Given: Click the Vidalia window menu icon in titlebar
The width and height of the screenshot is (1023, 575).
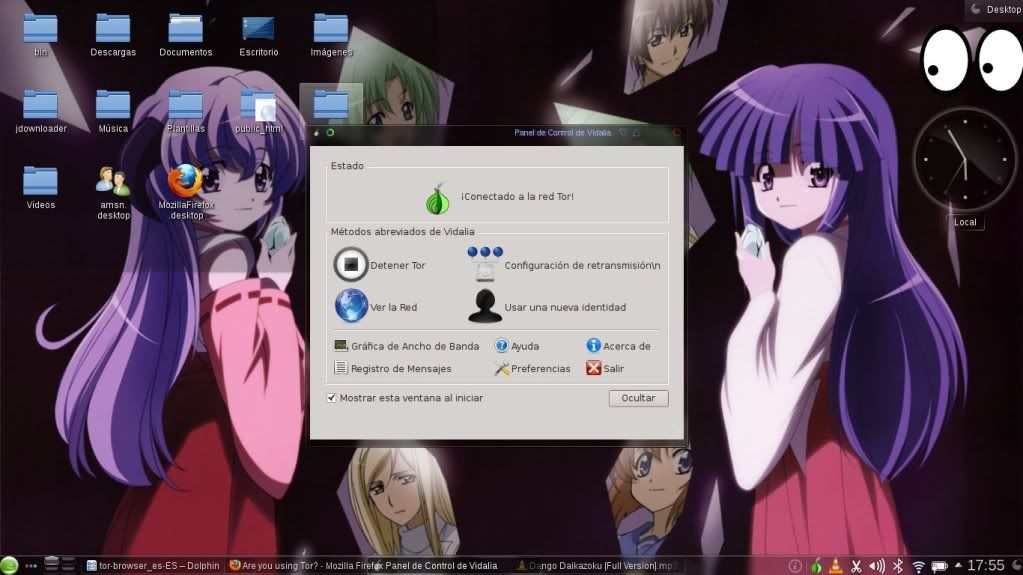Looking at the screenshot, I should (x=316, y=132).
